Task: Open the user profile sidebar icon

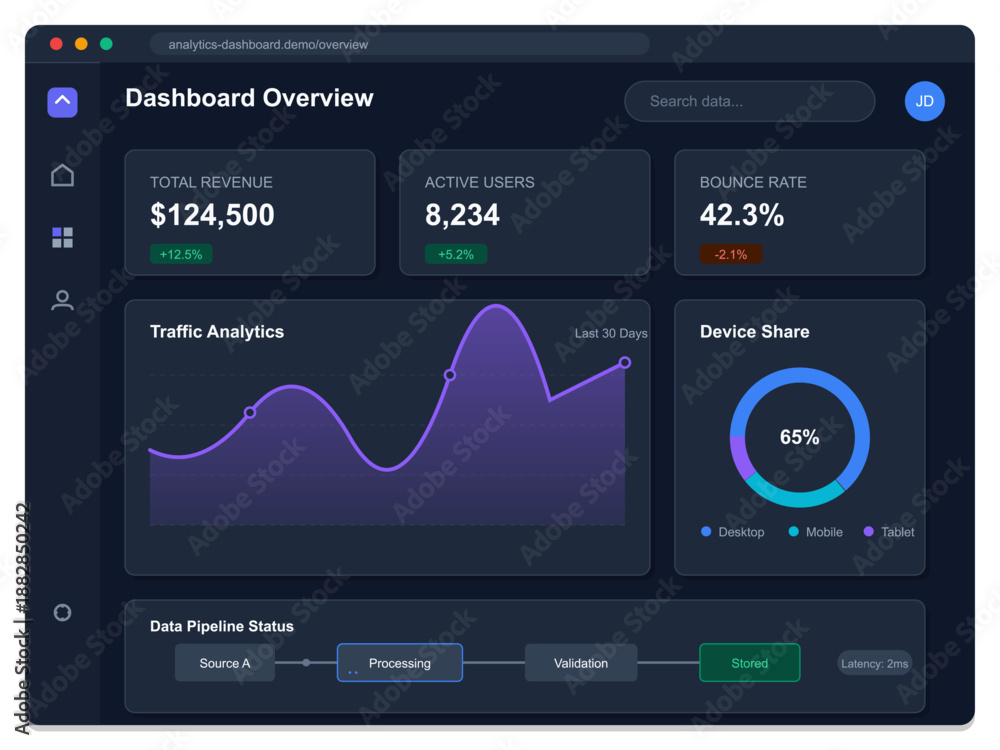Action: coord(62,300)
